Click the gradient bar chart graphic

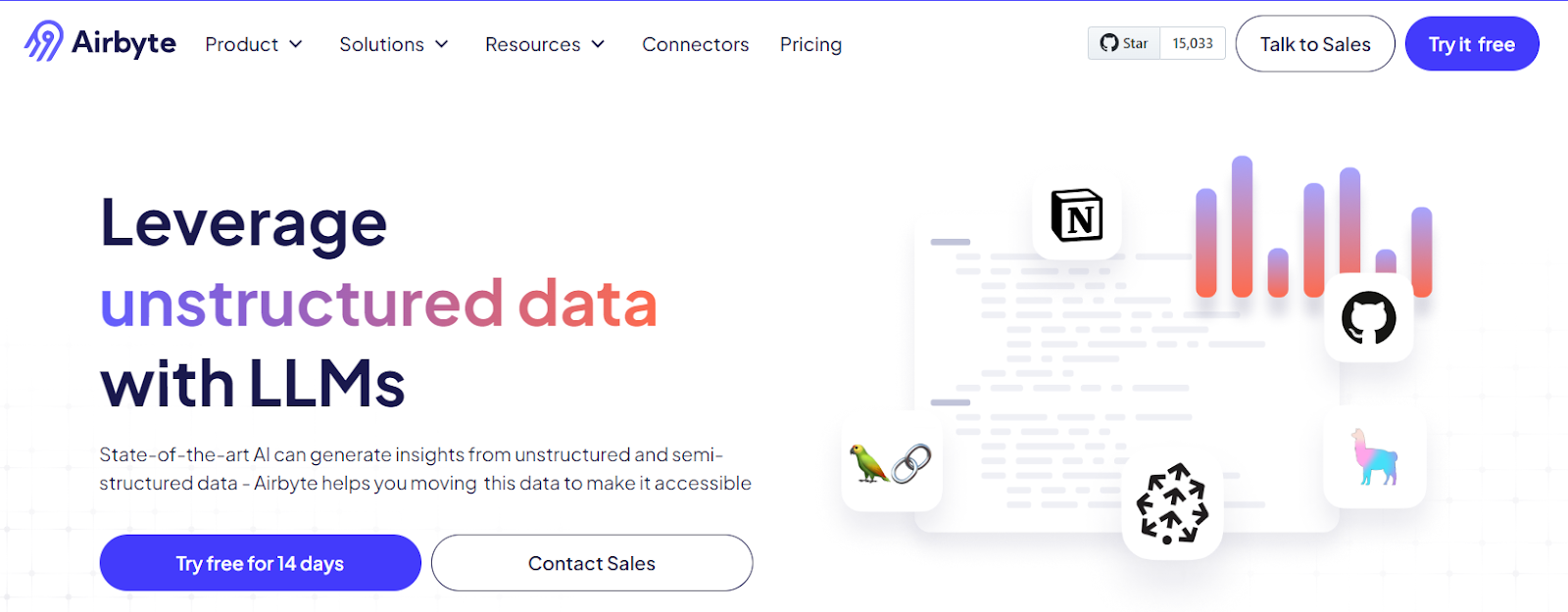[x=1314, y=227]
